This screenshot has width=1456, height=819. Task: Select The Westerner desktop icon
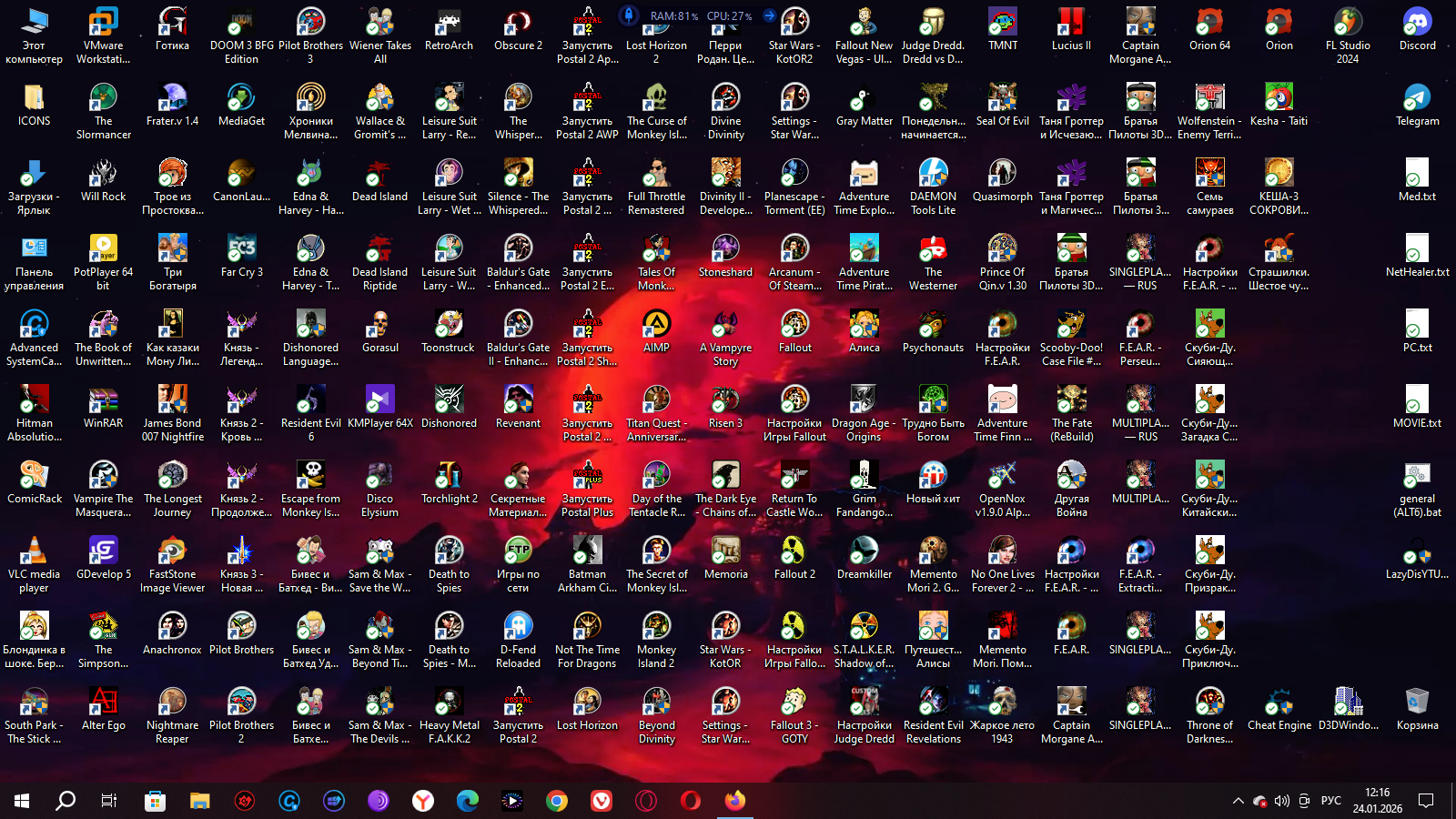tap(933, 261)
